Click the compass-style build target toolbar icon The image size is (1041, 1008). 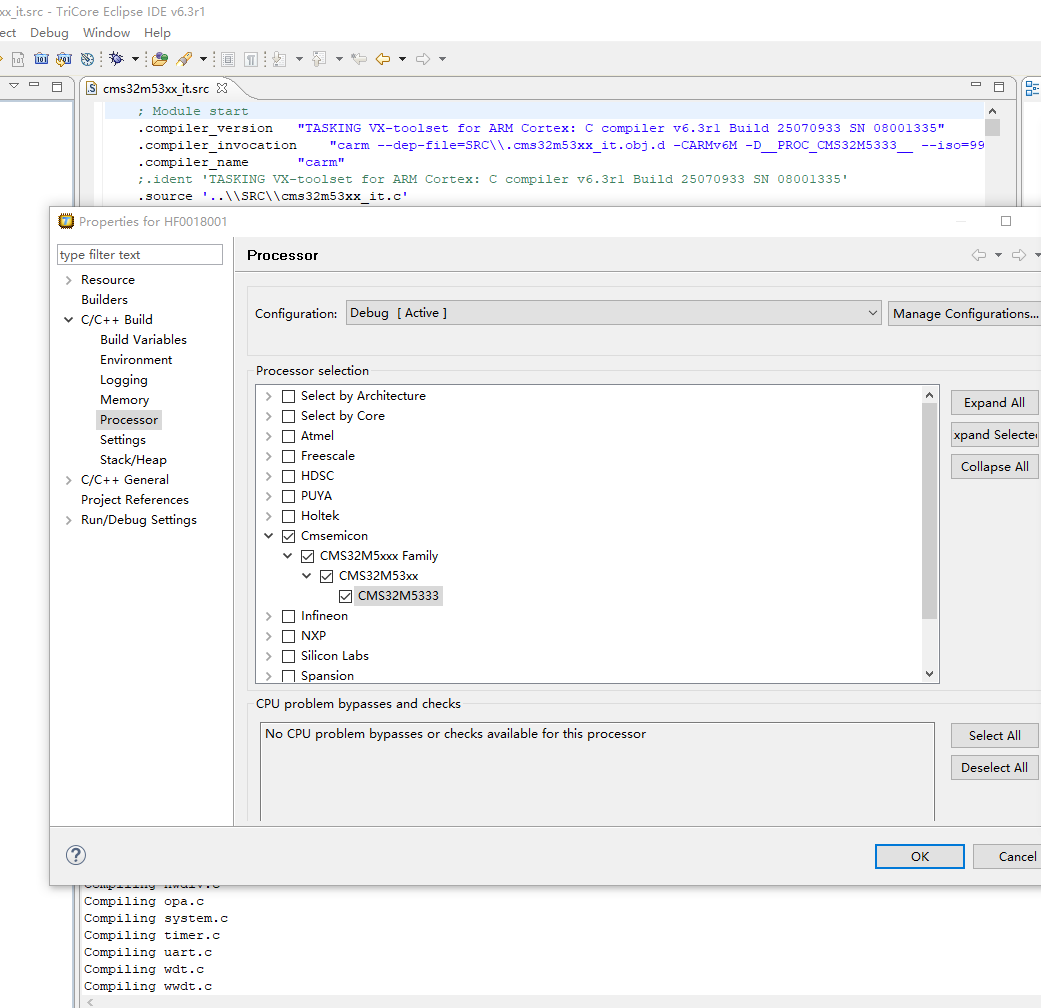87,59
